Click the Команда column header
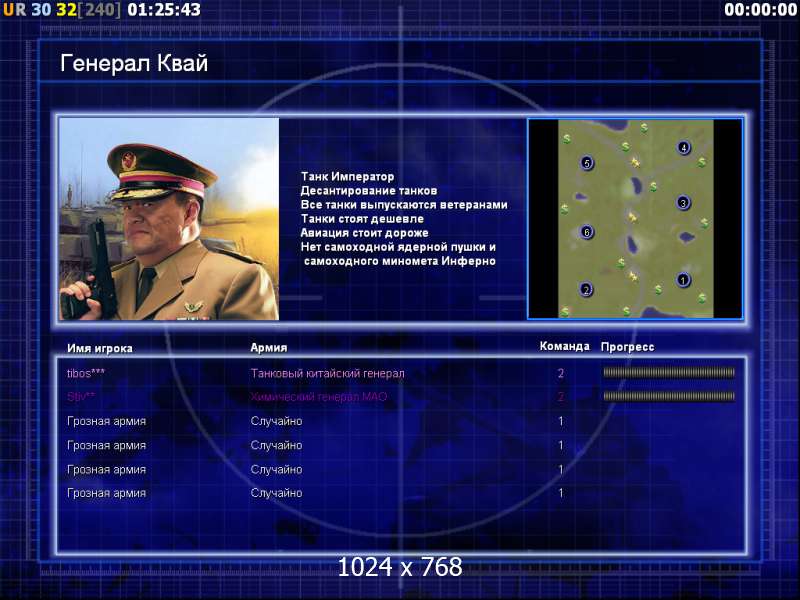 [565, 346]
